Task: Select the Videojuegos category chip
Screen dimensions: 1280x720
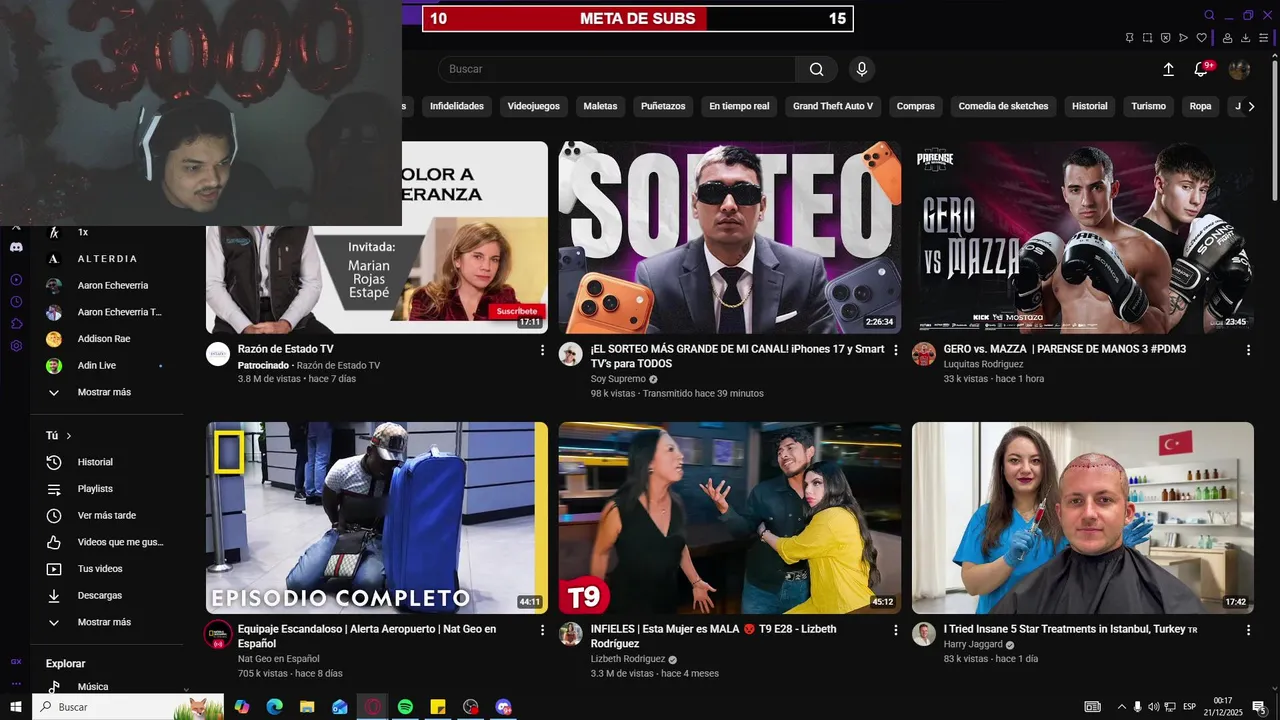Action: 534,106
